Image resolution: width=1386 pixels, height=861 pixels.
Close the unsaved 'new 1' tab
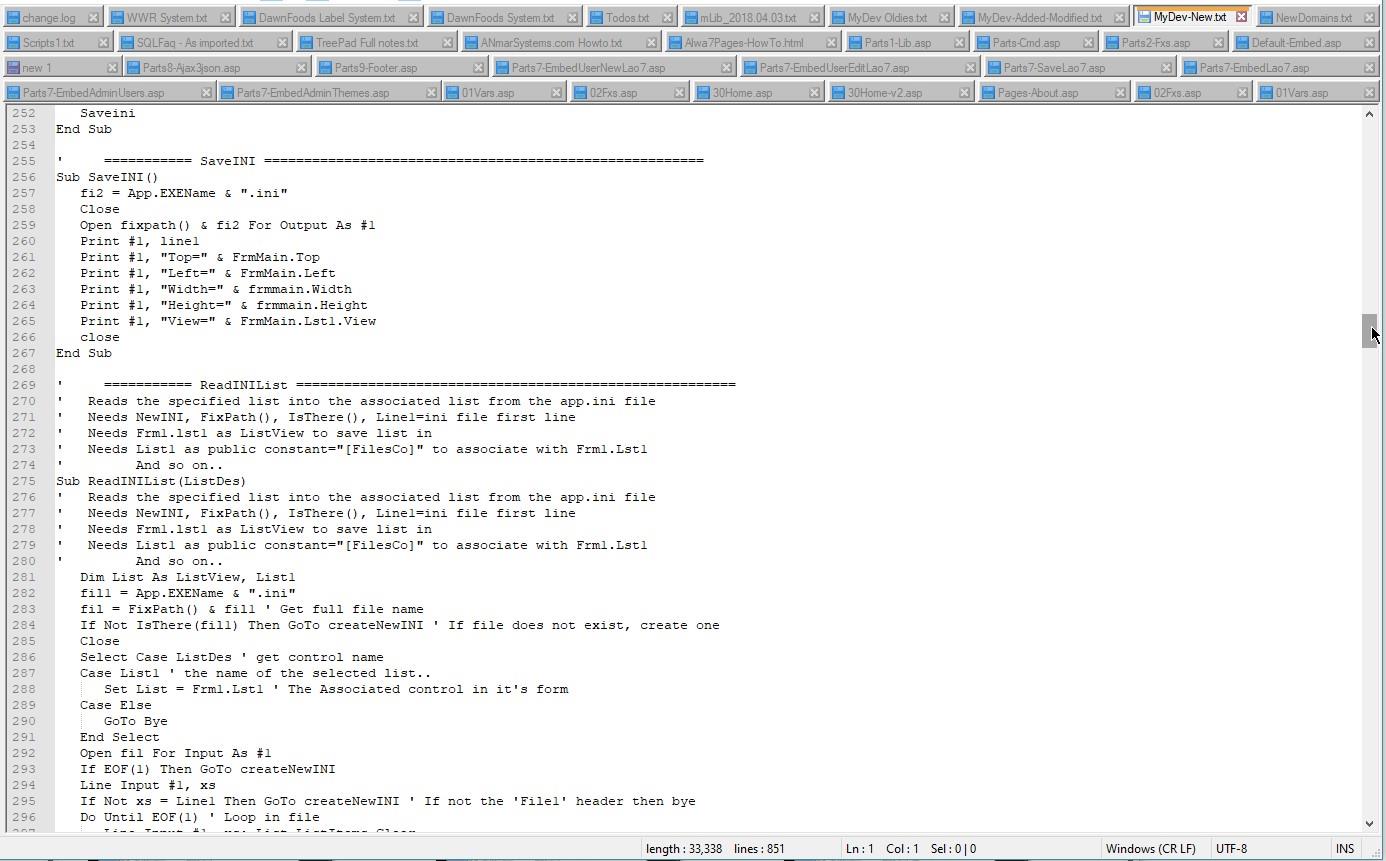pyautogui.click(x=111, y=68)
